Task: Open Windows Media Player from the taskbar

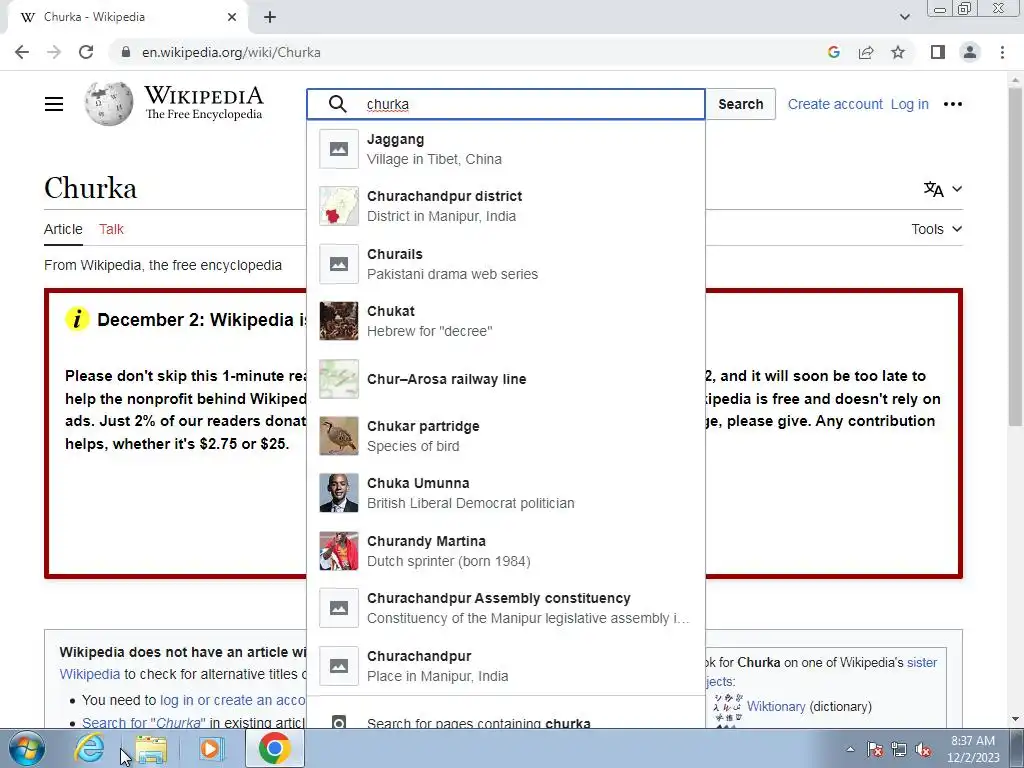Action: [x=210, y=748]
